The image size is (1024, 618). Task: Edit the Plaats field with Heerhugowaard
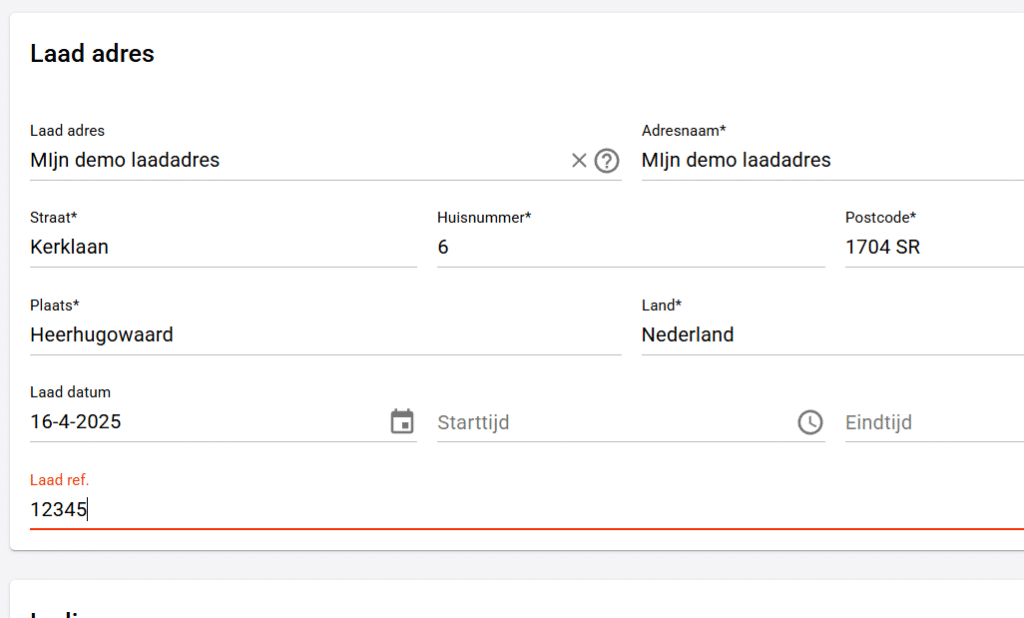[x=325, y=334]
